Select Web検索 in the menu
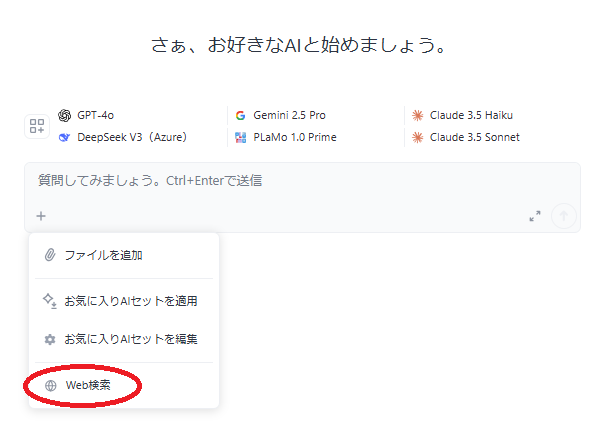This screenshot has width=603, height=445. 124,385
